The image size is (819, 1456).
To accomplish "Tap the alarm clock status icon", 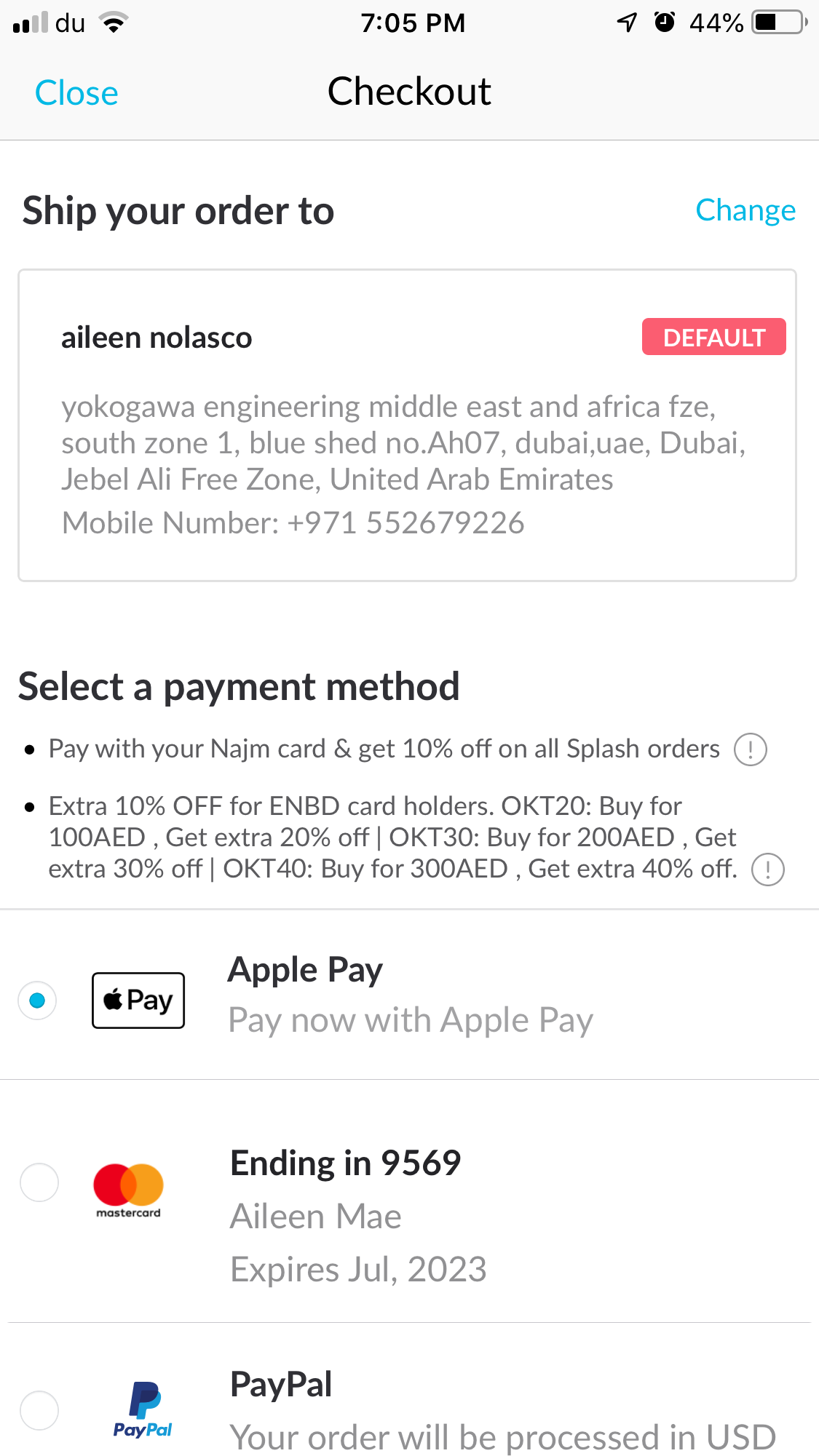I will tap(665, 23).
